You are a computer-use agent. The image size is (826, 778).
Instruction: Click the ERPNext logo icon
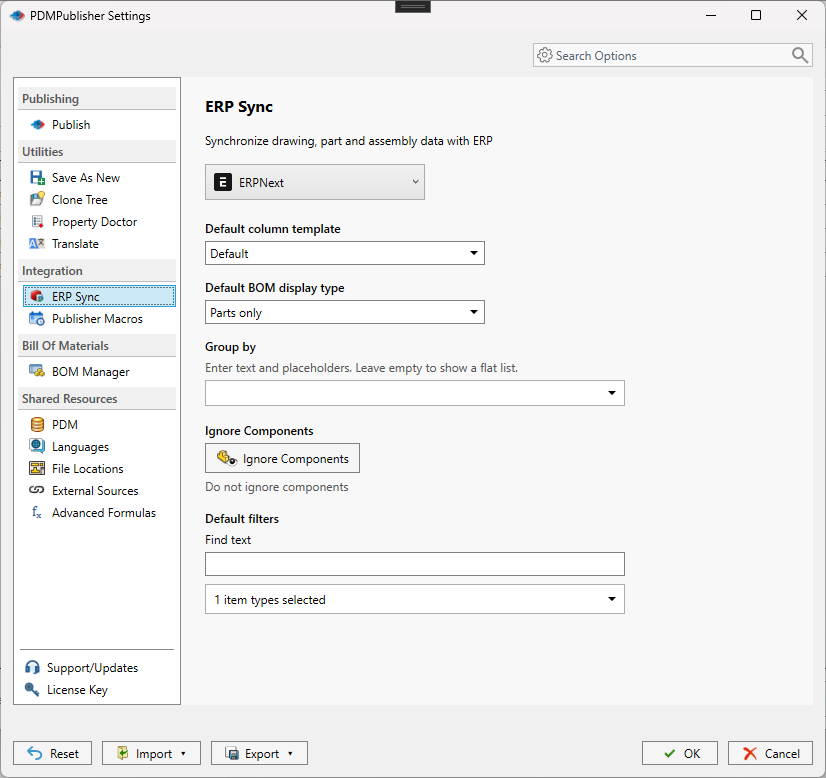click(223, 182)
